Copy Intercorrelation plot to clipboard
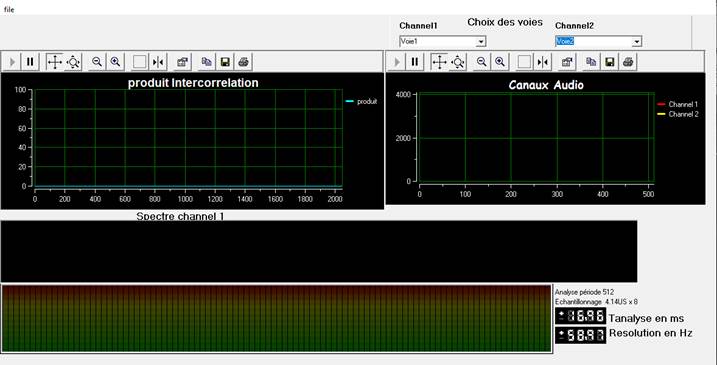 click(x=207, y=62)
